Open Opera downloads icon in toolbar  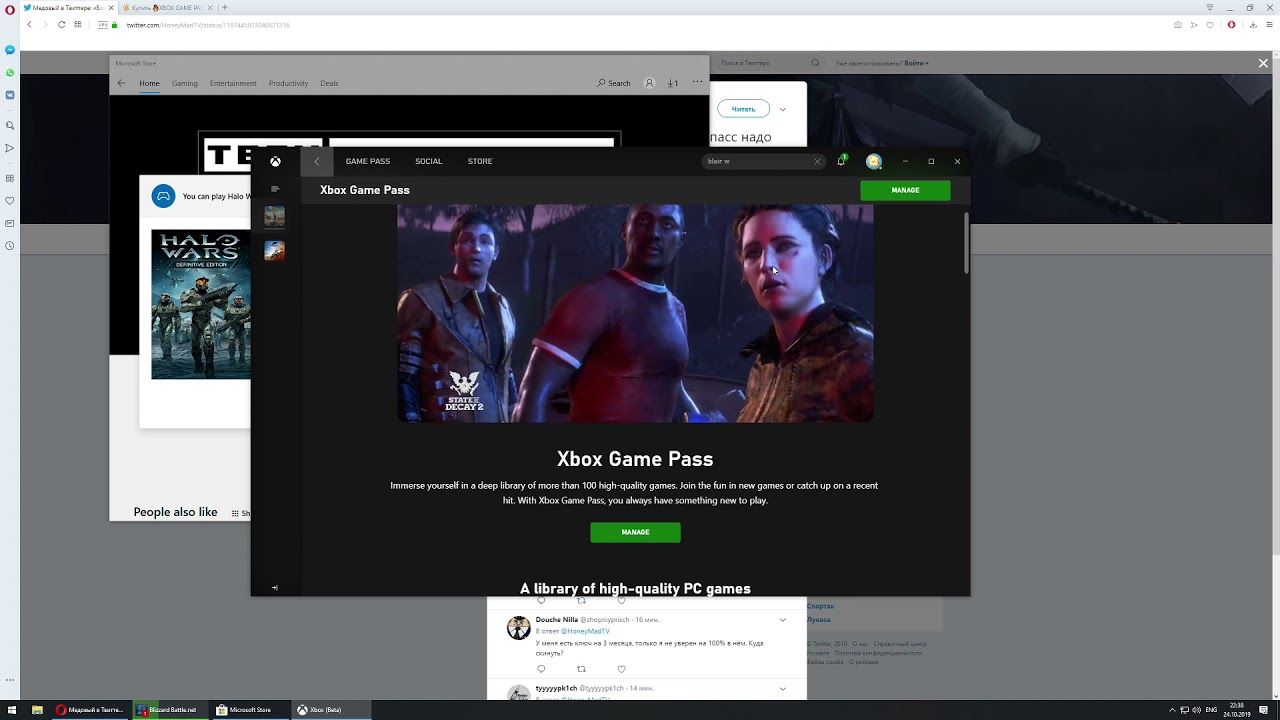1254,25
